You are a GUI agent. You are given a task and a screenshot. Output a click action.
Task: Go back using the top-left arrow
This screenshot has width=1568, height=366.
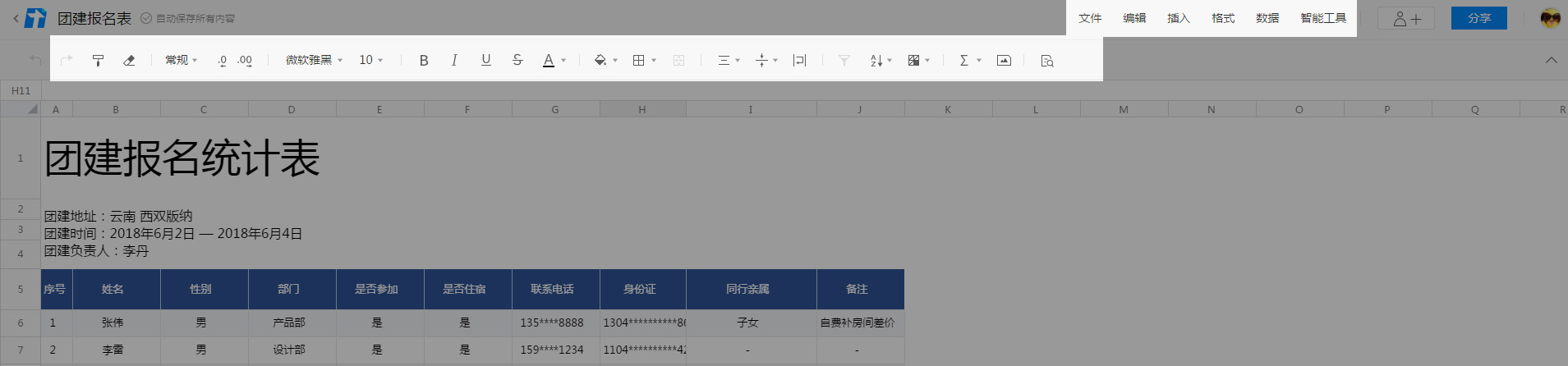(16, 18)
